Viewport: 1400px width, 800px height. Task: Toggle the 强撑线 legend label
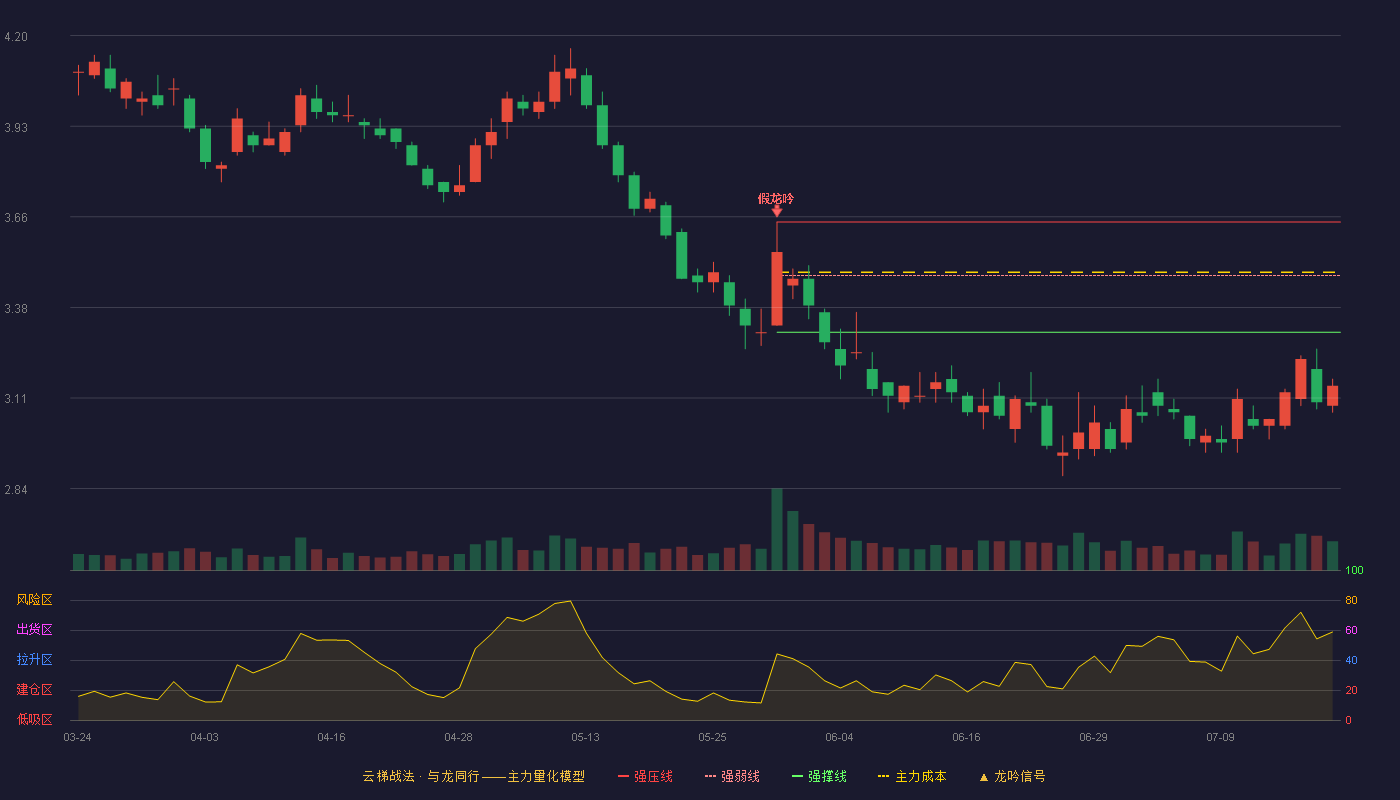[x=827, y=777]
